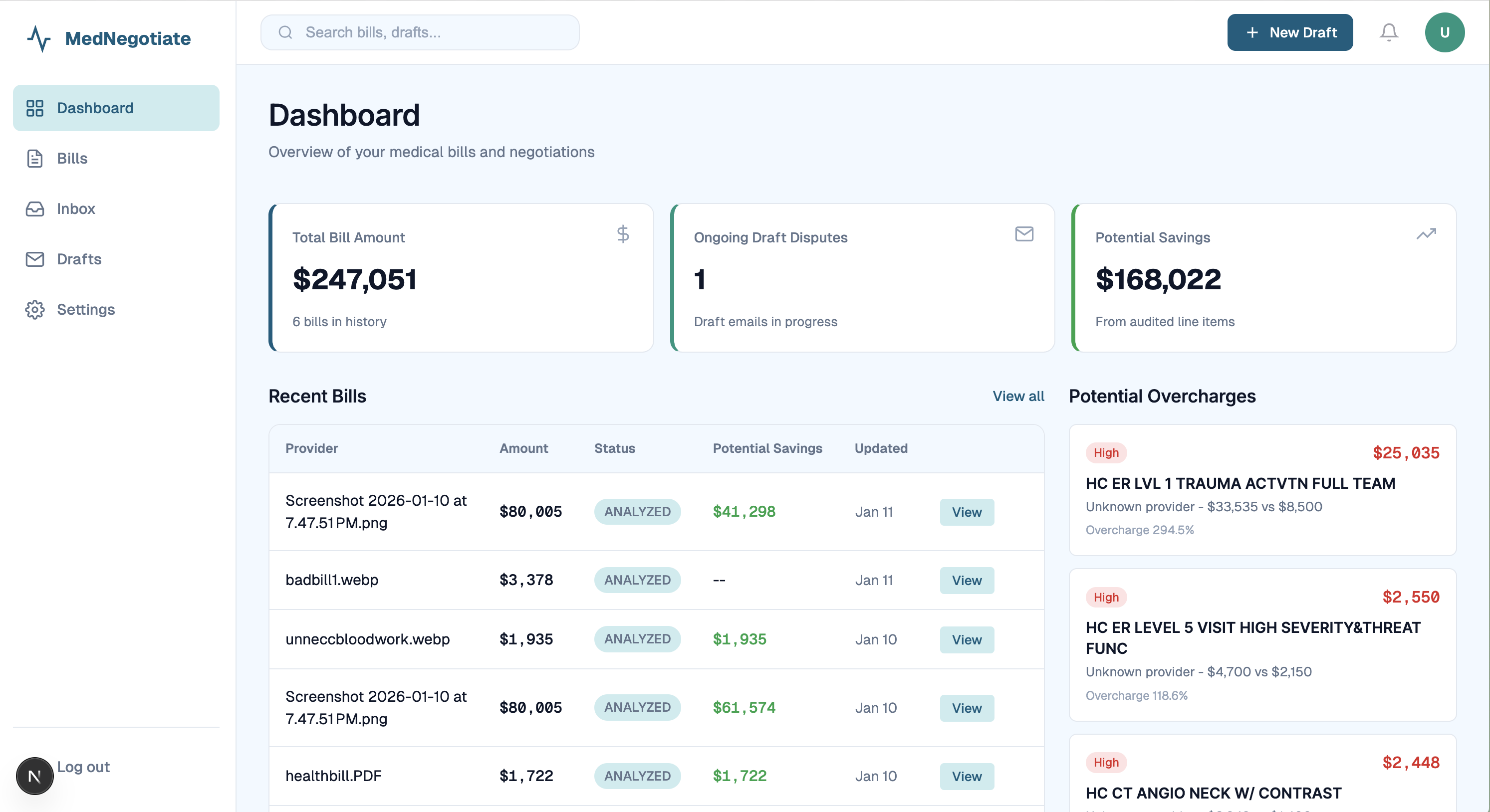Create a New Draft
Viewport: 1490px width, 812px height.
pos(1289,32)
